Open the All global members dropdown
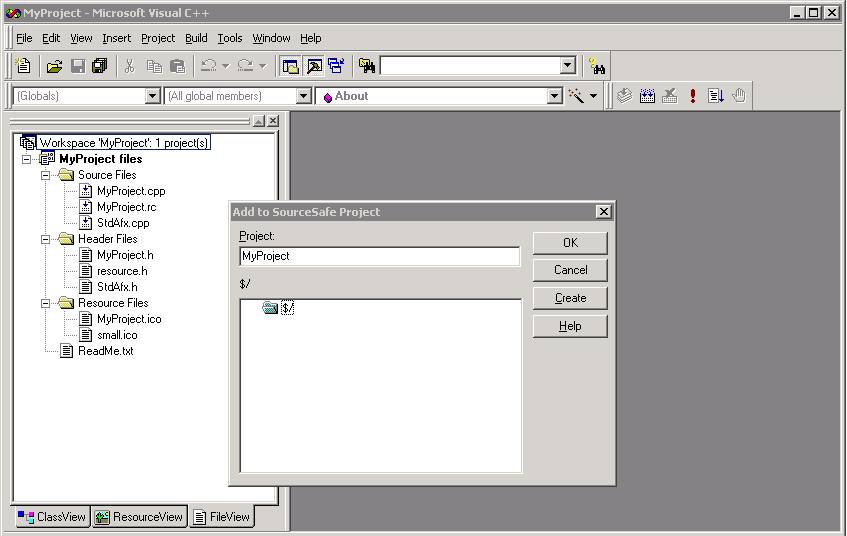Image resolution: width=847 pixels, height=536 pixels. click(x=304, y=96)
